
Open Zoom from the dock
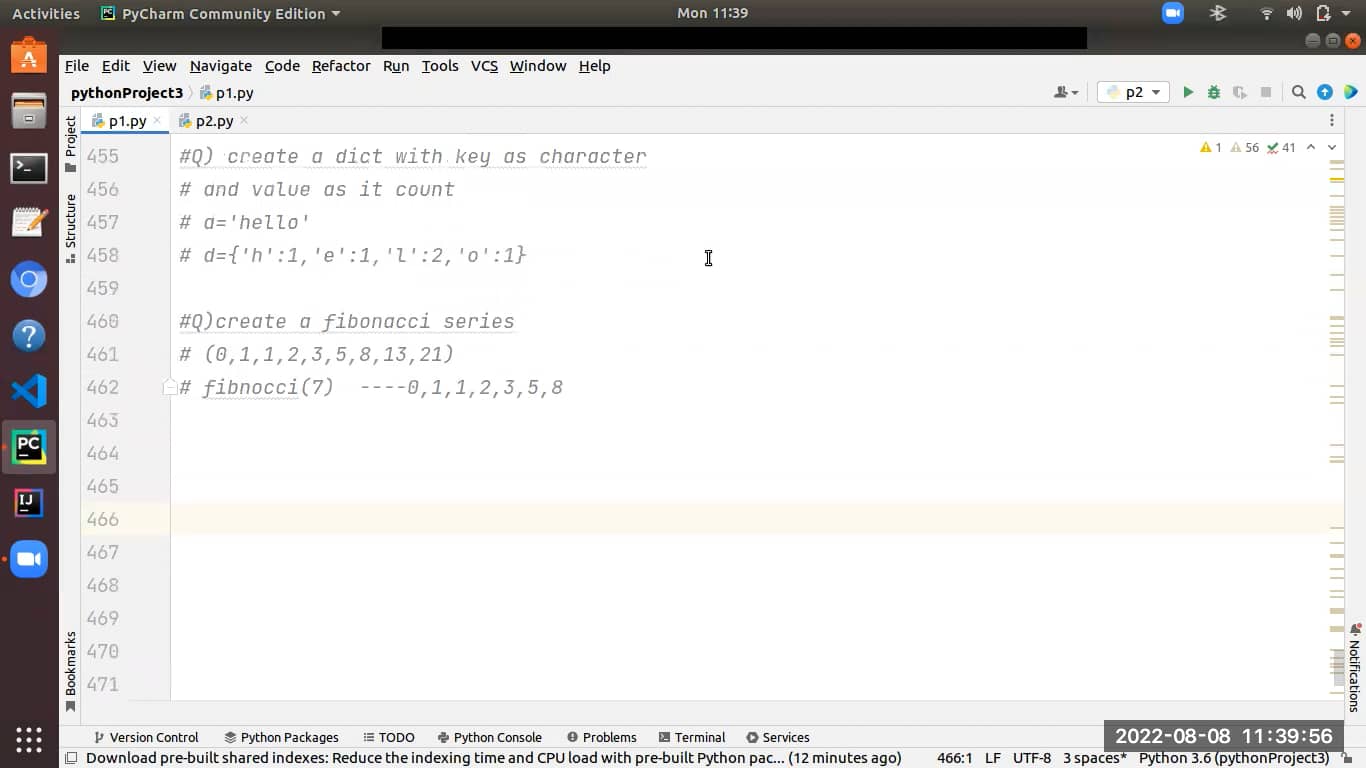click(29, 559)
